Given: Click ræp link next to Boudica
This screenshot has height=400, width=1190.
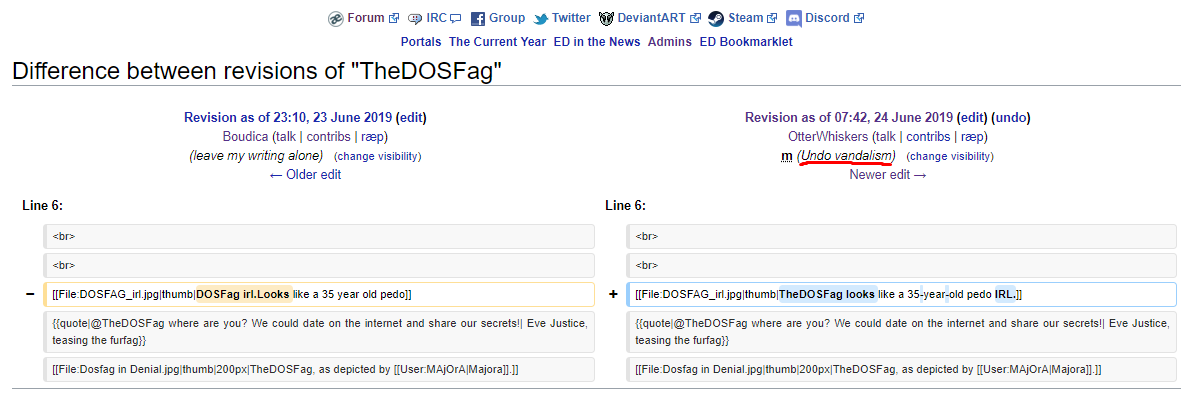Looking at the screenshot, I should [372, 137].
